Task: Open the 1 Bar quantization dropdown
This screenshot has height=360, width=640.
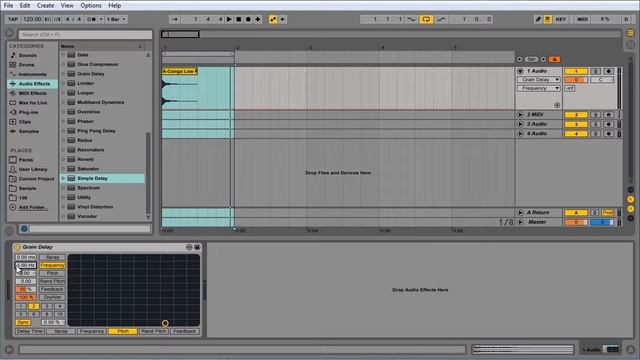Action: [x=116, y=19]
